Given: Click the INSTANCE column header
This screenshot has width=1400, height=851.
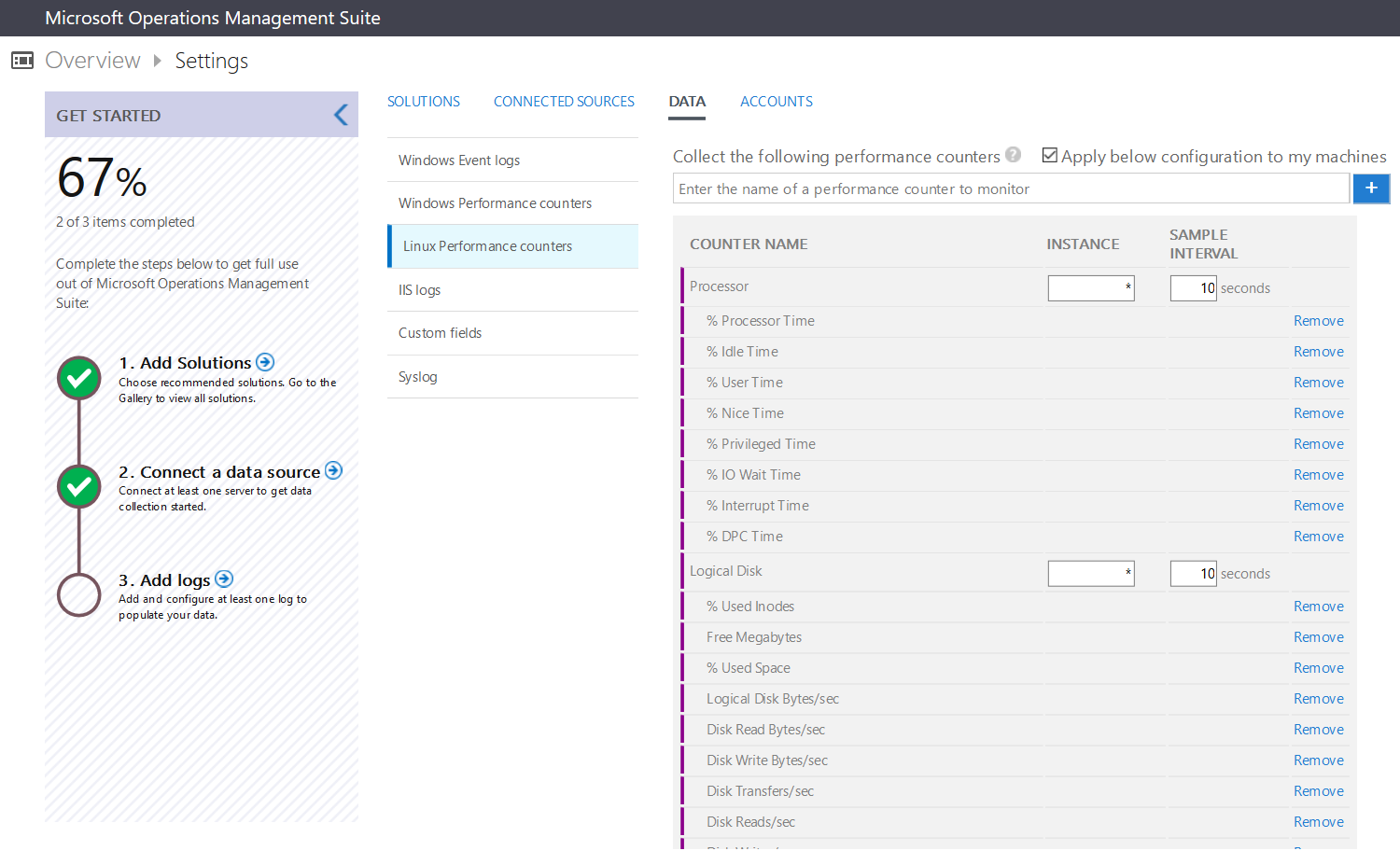Looking at the screenshot, I should [x=1083, y=244].
